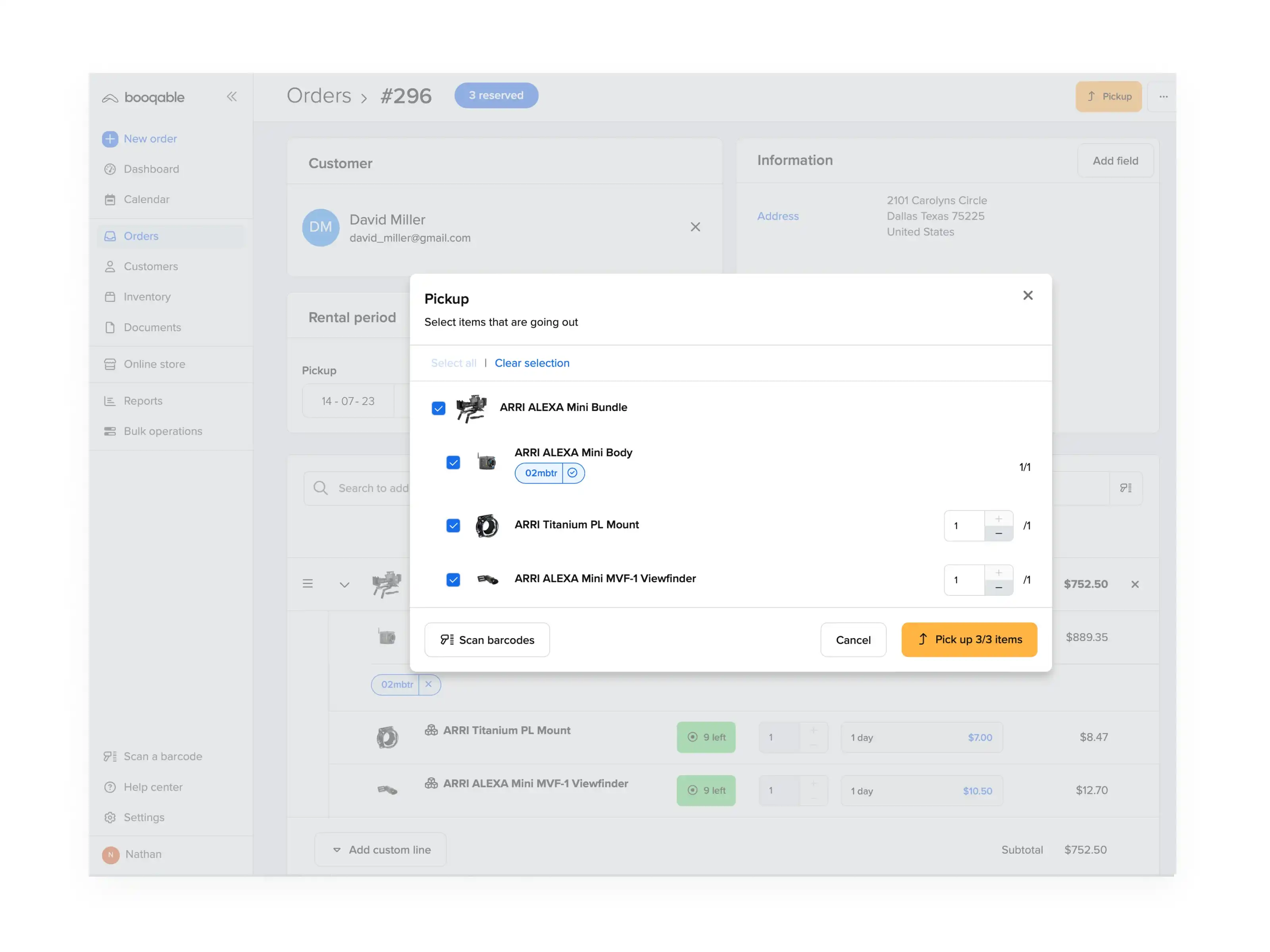The image size is (1270, 952).
Task: Decrease the Titanium PL Mount quantity with minus
Action: [999, 534]
